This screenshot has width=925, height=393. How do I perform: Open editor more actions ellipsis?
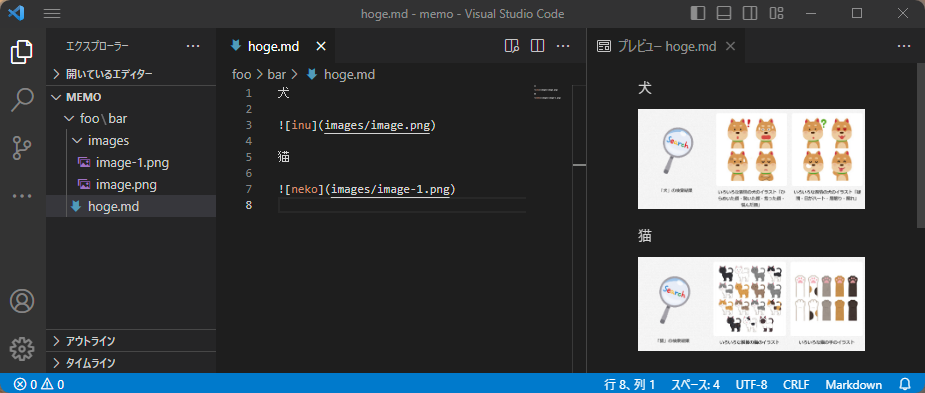pos(563,46)
